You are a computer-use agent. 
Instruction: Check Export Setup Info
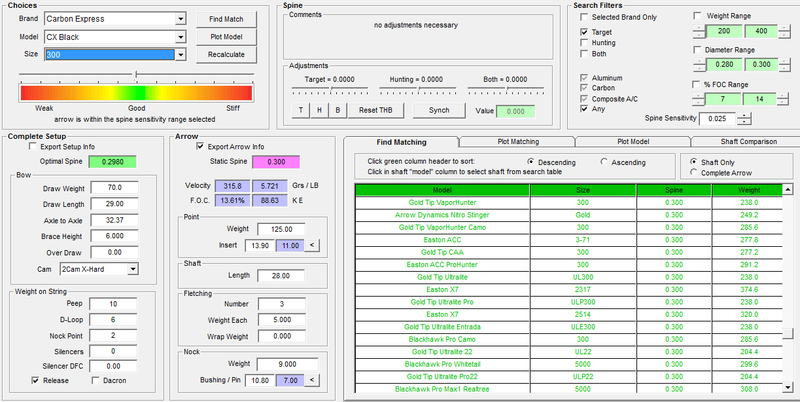pyautogui.click(x=33, y=146)
